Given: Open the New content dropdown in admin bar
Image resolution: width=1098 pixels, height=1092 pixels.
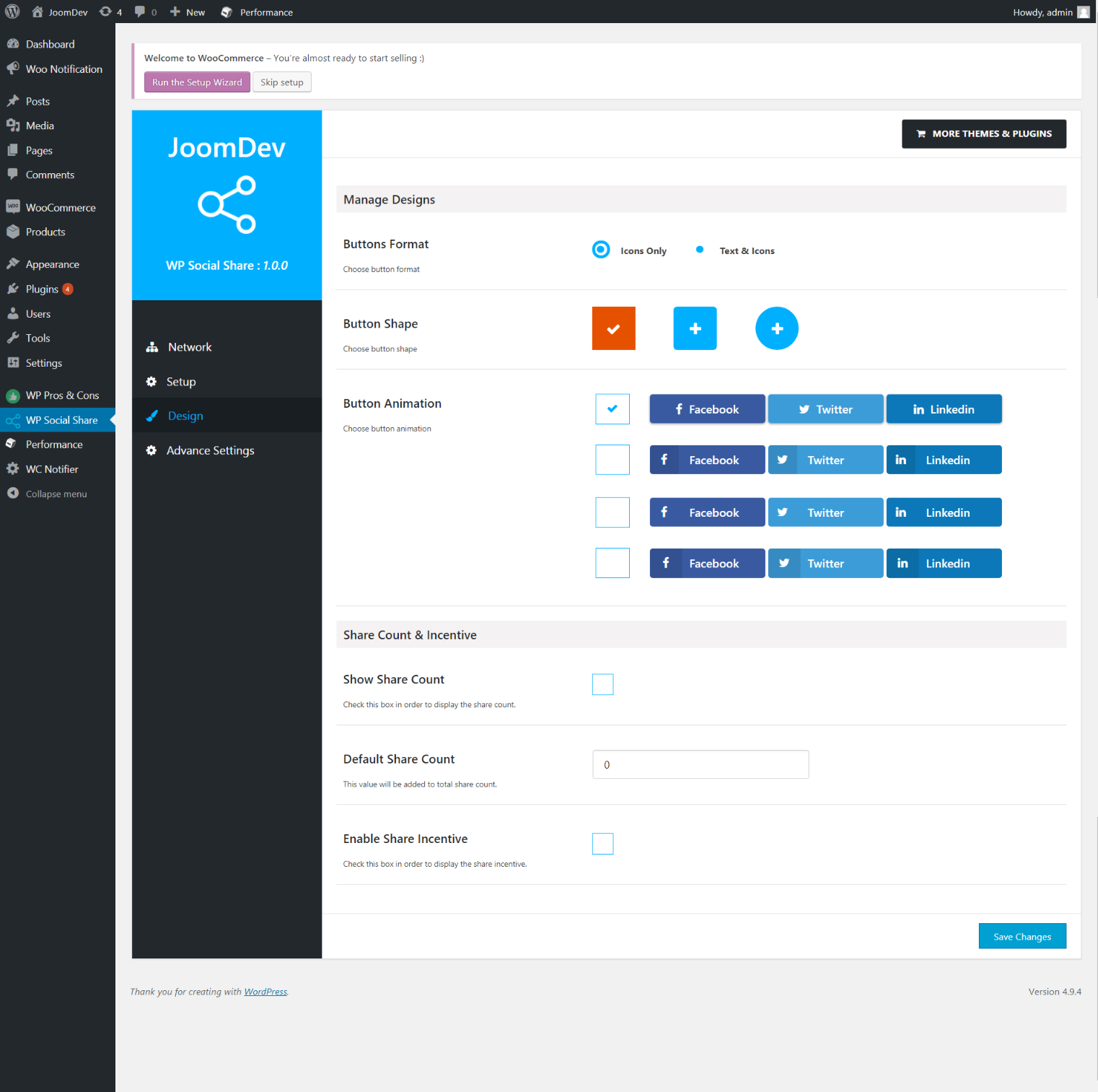Looking at the screenshot, I should click(x=188, y=12).
